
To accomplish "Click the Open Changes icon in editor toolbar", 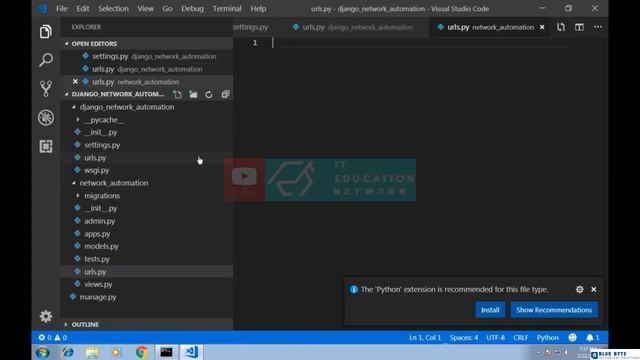I will [x=561, y=27].
